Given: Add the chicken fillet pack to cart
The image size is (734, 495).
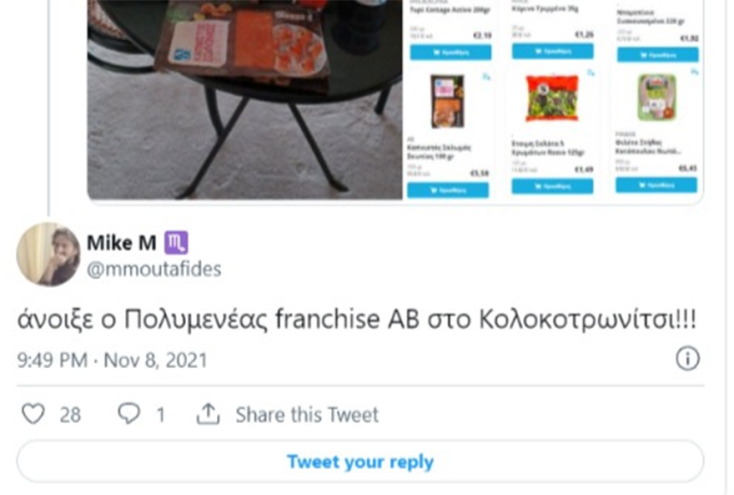Looking at the screenshot, I should pos(656,185).
